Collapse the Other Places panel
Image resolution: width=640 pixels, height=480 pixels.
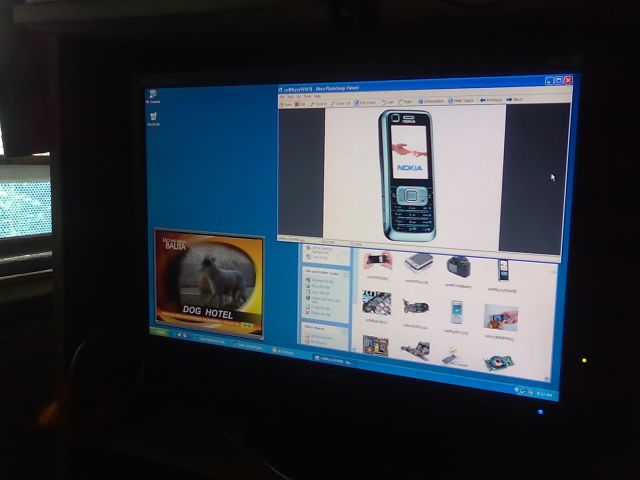tap(344, 331)
